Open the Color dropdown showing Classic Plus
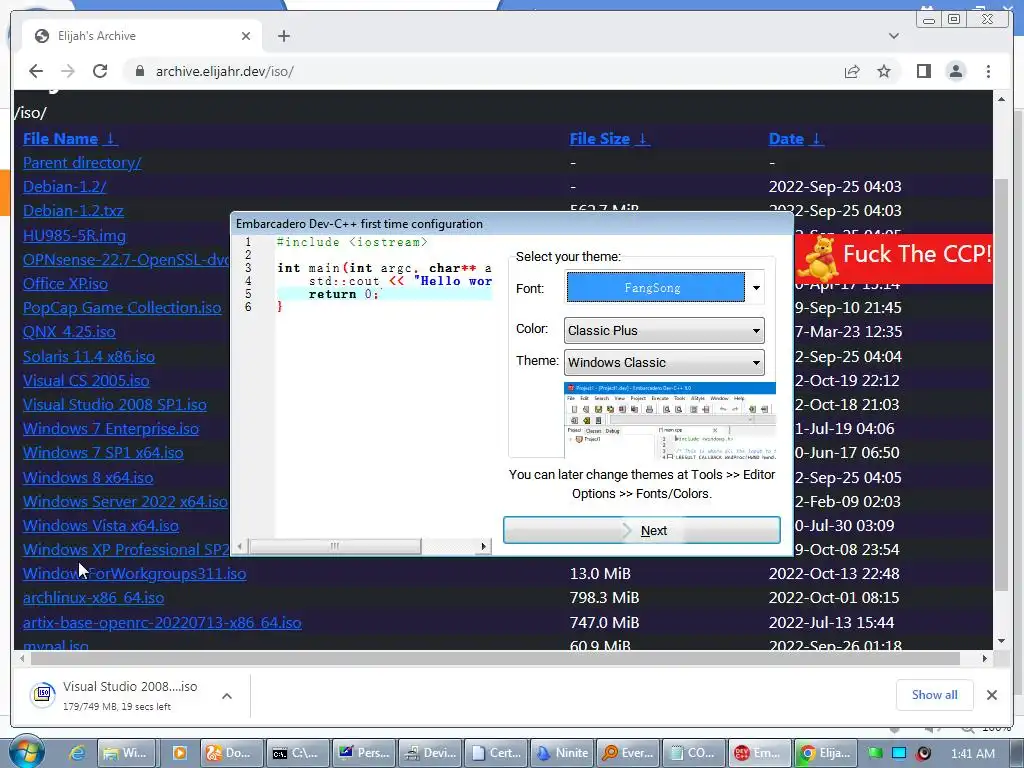Image resolution: width=1024 pixels, height=768 pixels. (x=664, y=330)
